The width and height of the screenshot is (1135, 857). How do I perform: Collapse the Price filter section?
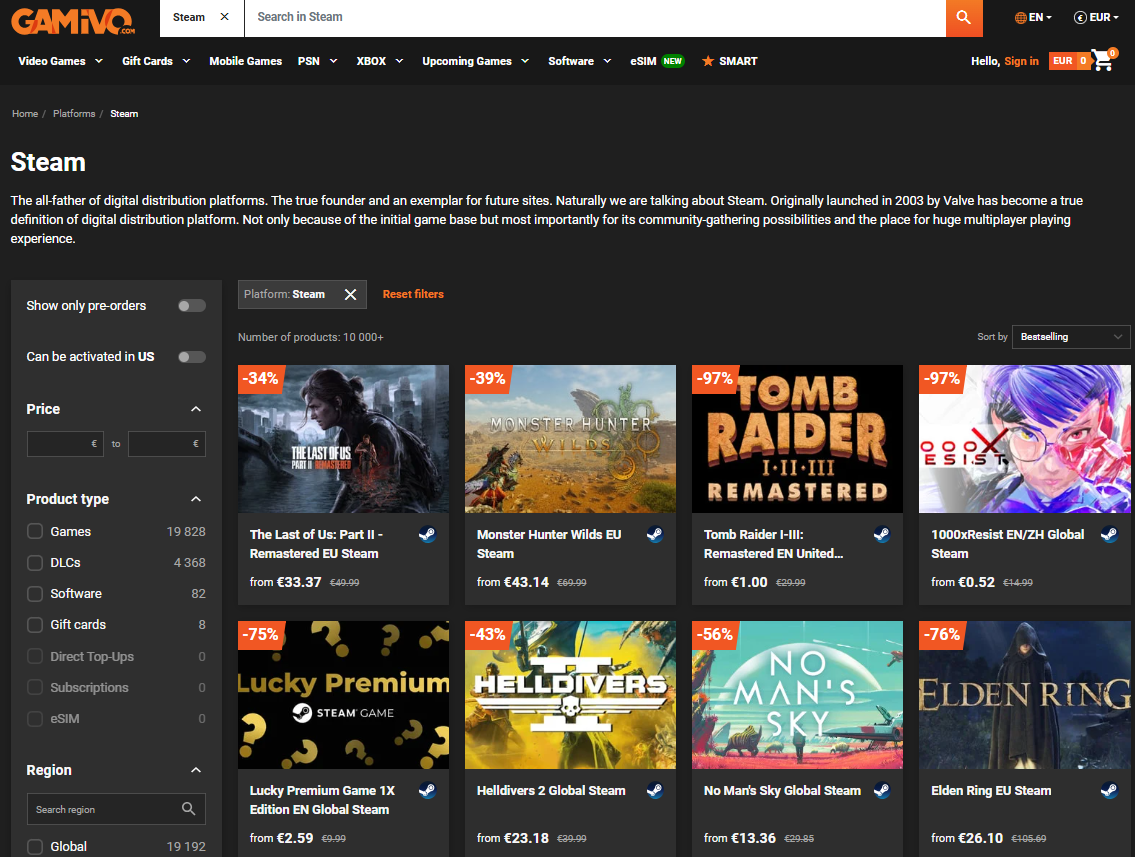[x=196, y=409]
